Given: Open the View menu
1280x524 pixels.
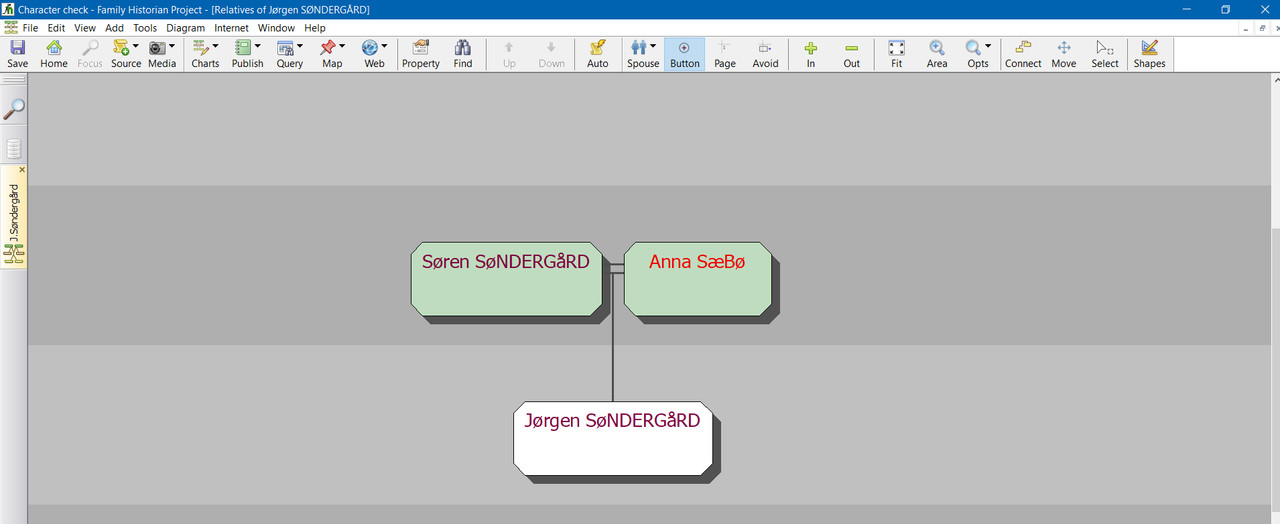Looking at the screenshot, I should coord(85,28).
